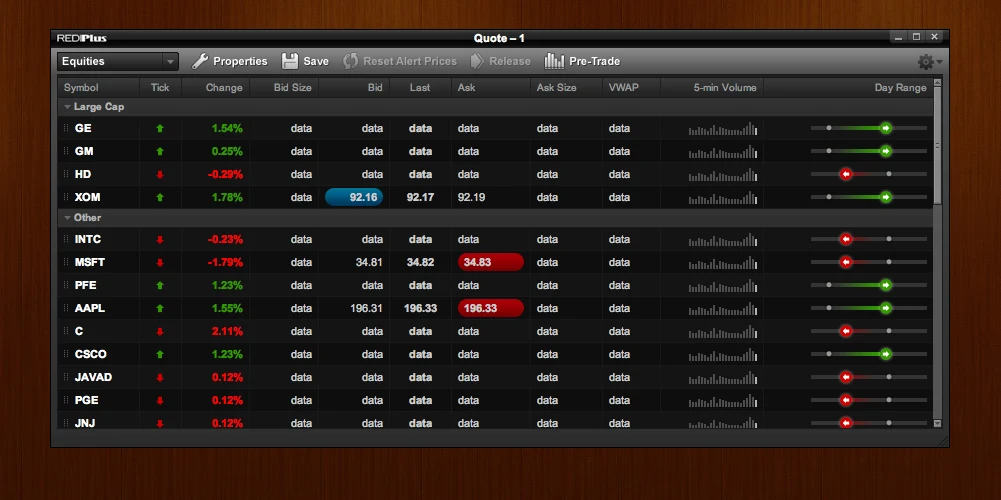The image size is (1001, 500).
Task: Click the scrollbar up arrow
Action: pos(937,82)
